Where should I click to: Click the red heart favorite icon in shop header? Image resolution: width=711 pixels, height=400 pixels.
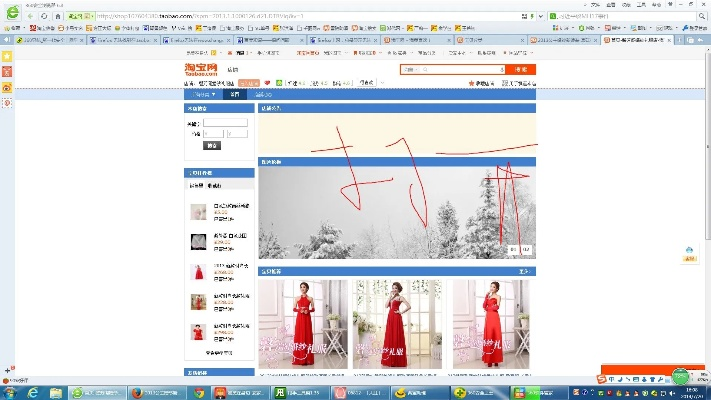(267, 83)
